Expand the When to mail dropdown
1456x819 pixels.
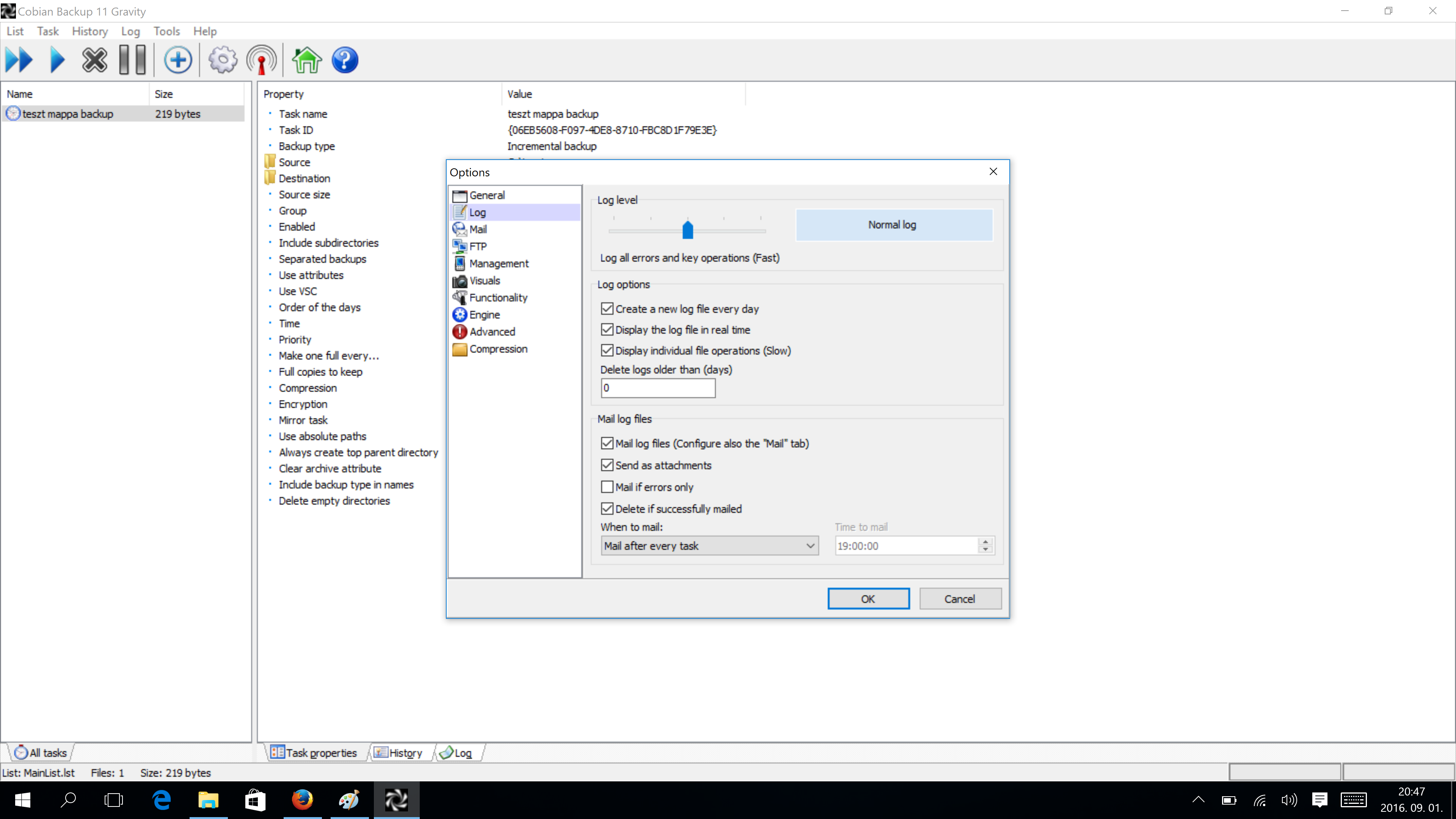810,546
